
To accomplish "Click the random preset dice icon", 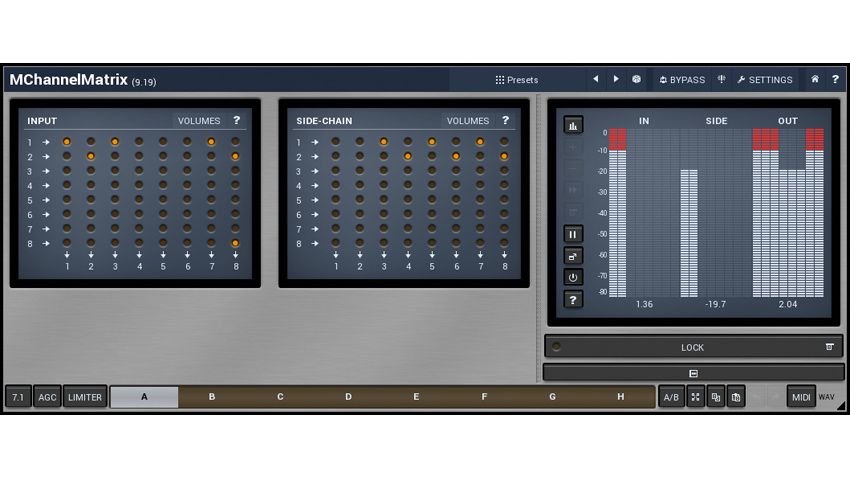I will coord(636,79).
